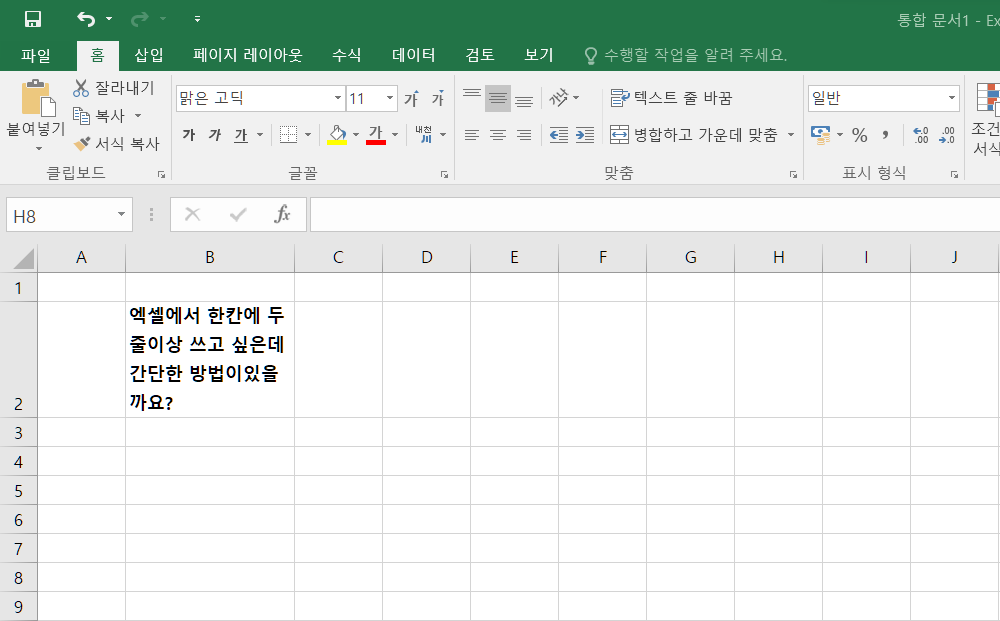Click the decrease indent icon
The image size is (1000, 621).
coord(559,135)
